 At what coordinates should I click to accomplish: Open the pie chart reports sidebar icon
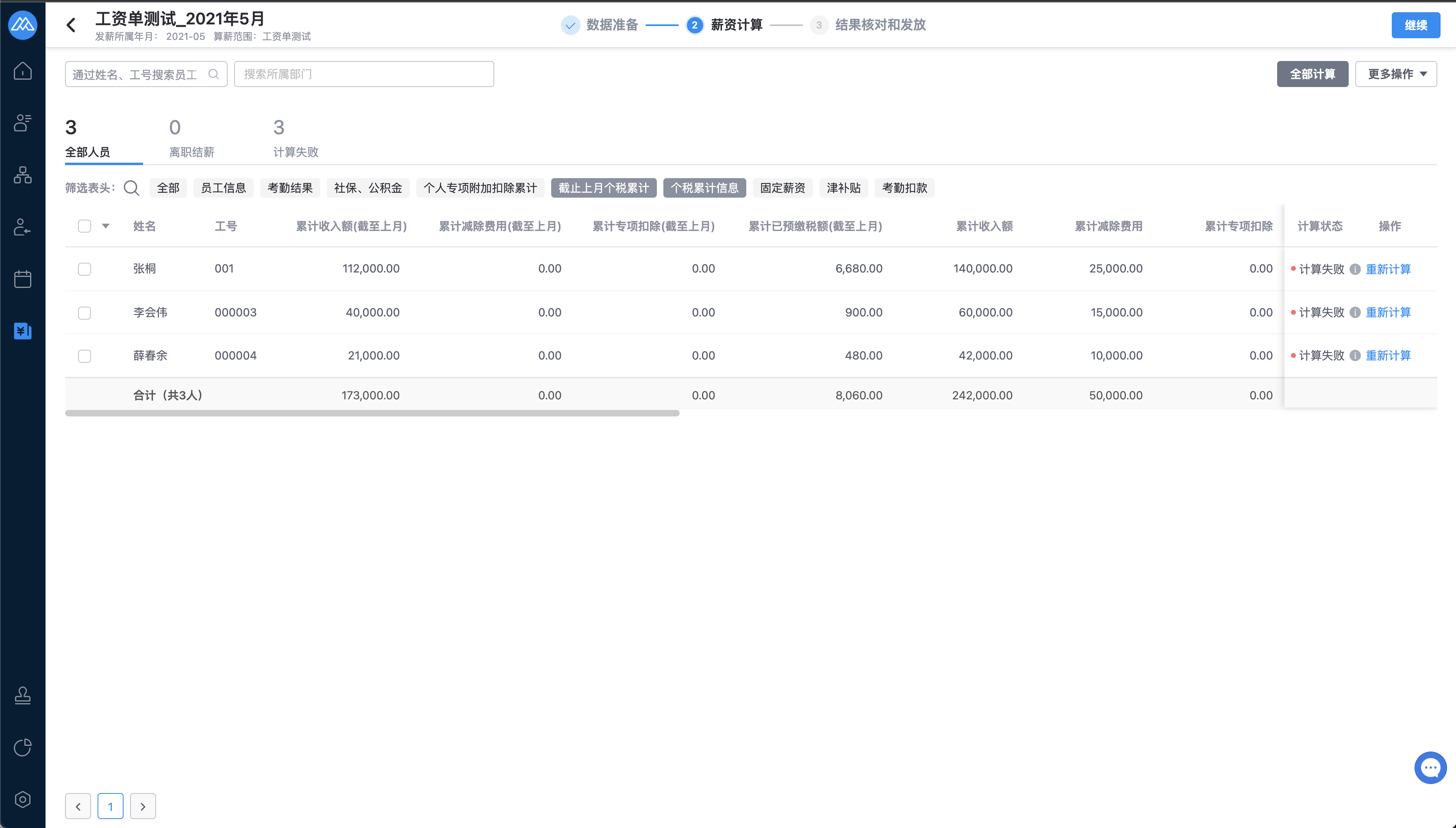tap(23, 747)
